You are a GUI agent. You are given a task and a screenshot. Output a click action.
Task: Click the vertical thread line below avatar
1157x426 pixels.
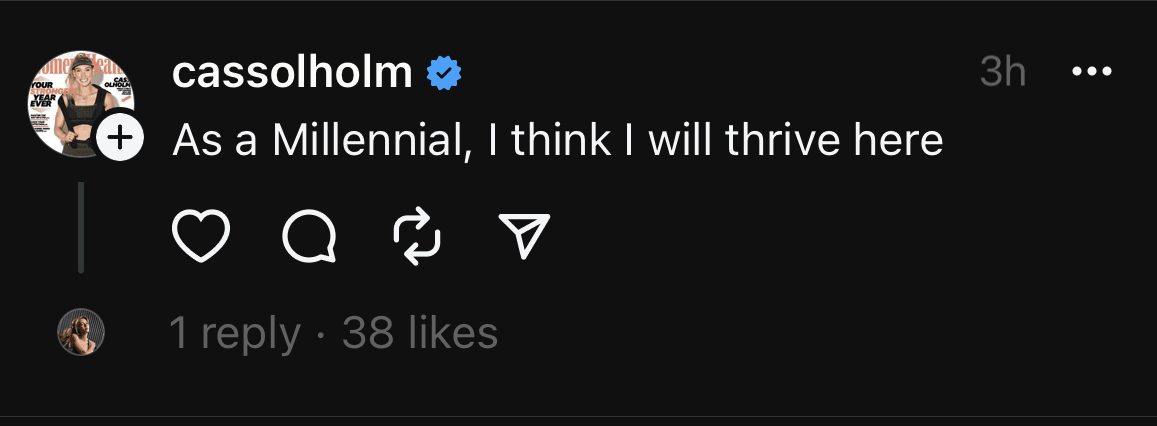[x=80, y=227]
